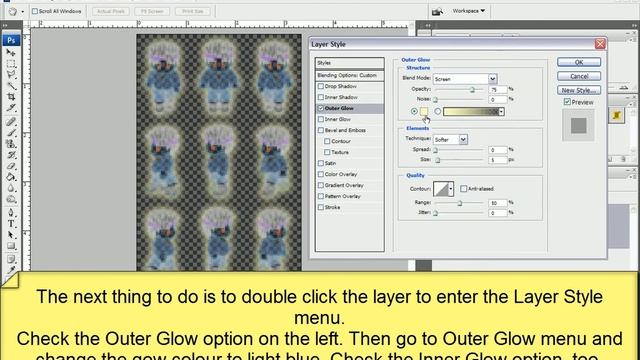The height and width of the screenshot is (360, 640).
Task: Click the Opacity slider handle
Action: (x=472, y=90)
